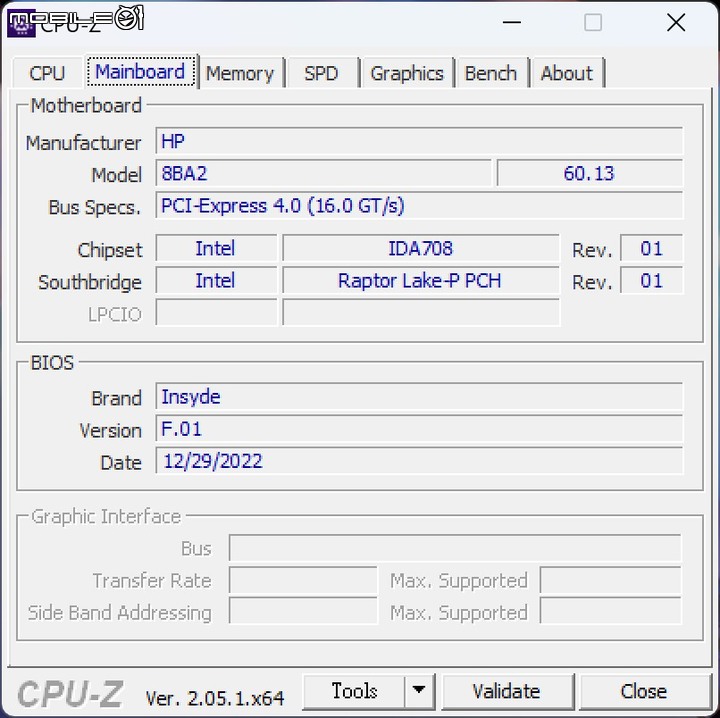720x718 pixels.
Task: Click the empty Side Band Addressing field
Action: [303, 611]
